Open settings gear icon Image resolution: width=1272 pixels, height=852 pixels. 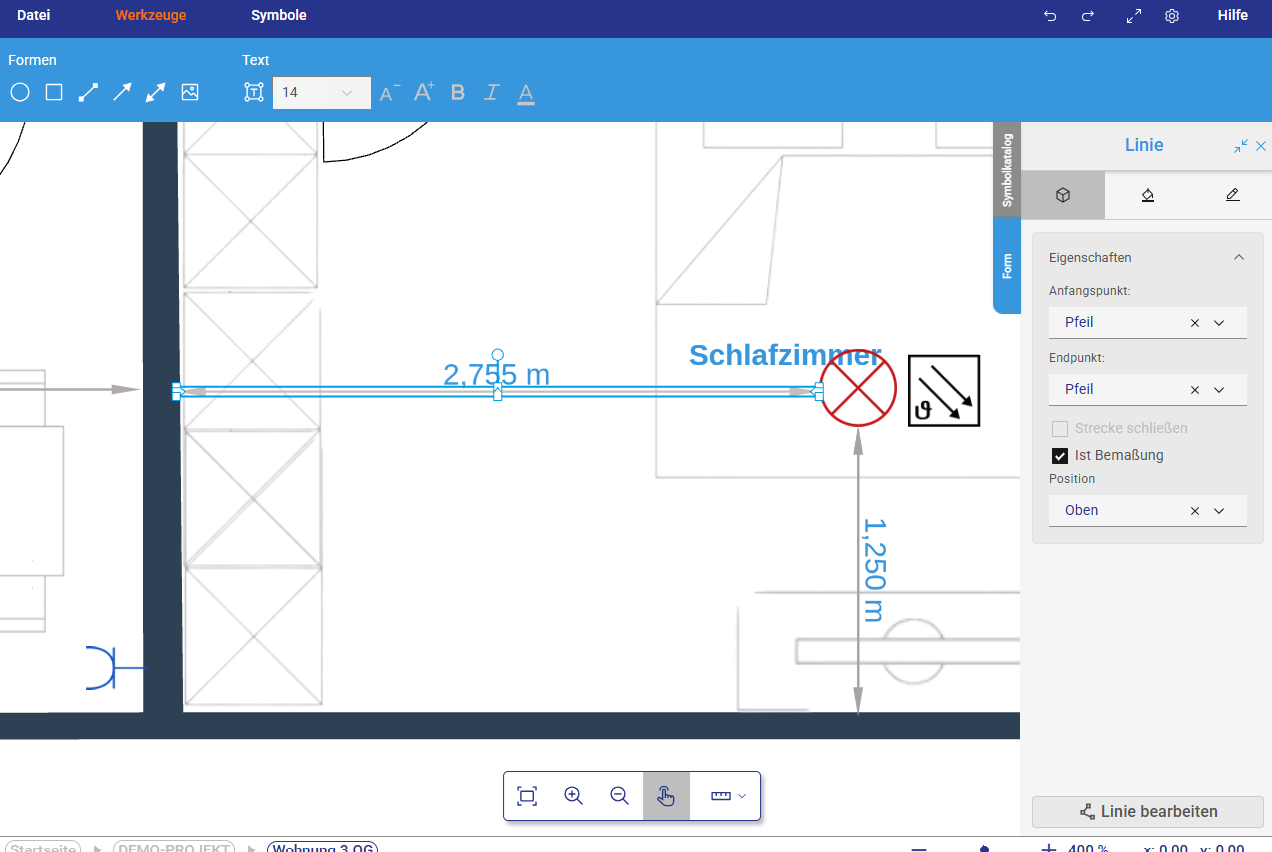click(x=1172, y=16)
